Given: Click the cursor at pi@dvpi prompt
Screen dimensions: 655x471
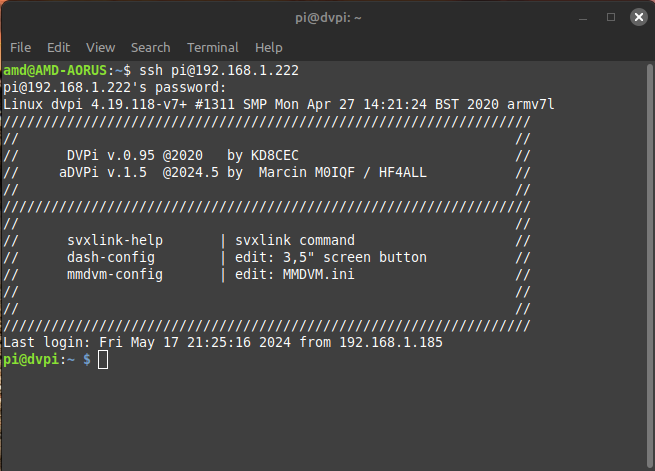Looking at the screenshot, I should click(103, 360).
